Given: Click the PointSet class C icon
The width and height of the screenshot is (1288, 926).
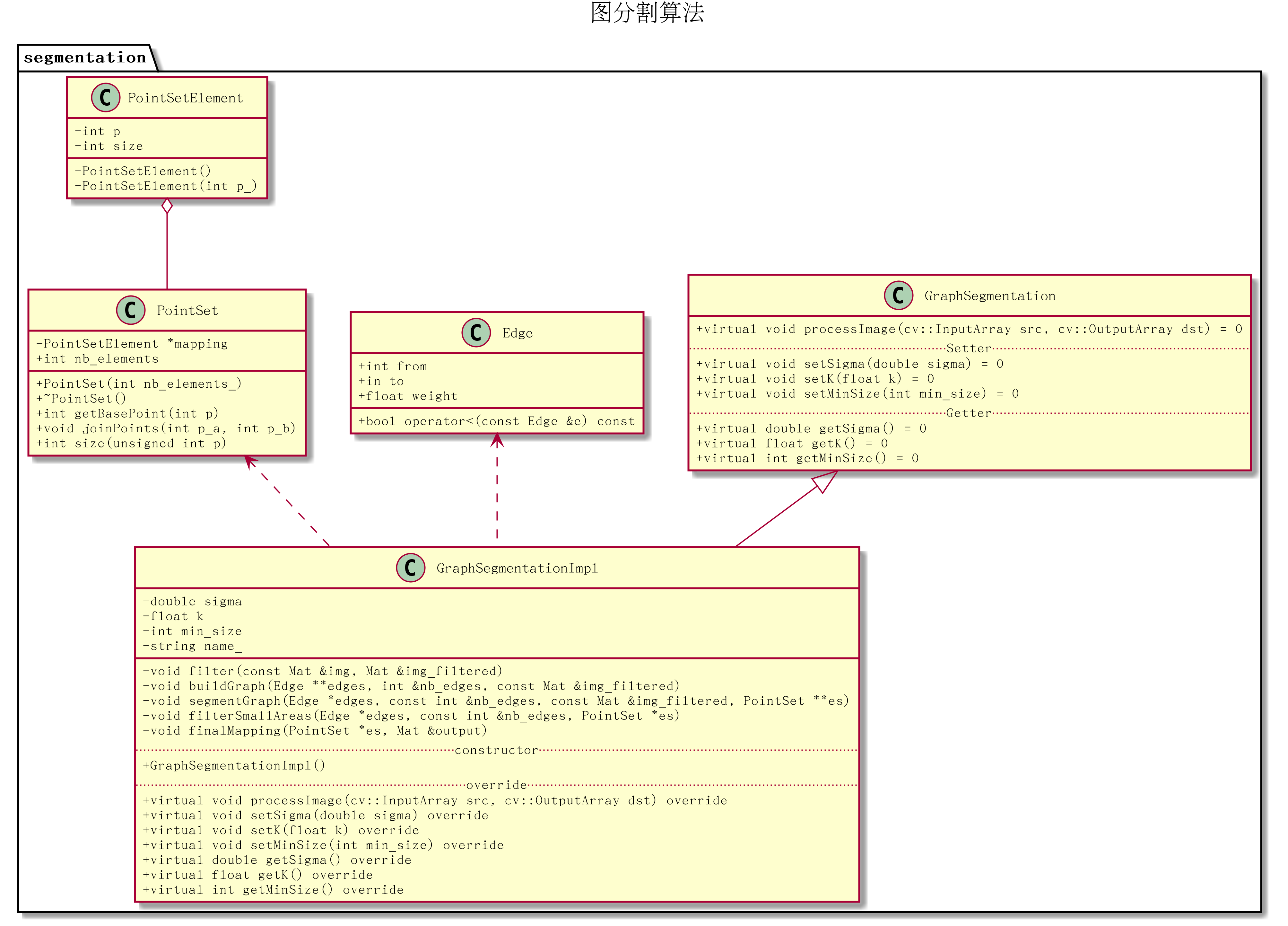Looking at the screenshot, I should [131, 310].
